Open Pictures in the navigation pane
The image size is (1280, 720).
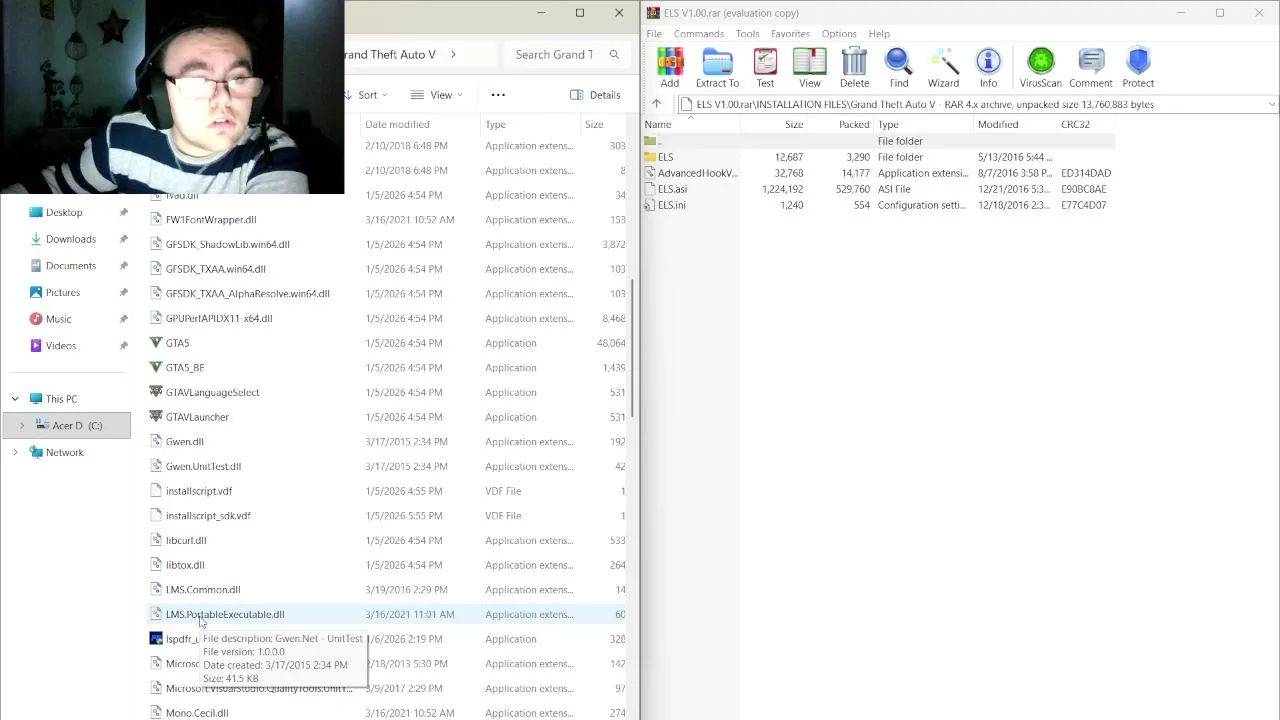62,292
